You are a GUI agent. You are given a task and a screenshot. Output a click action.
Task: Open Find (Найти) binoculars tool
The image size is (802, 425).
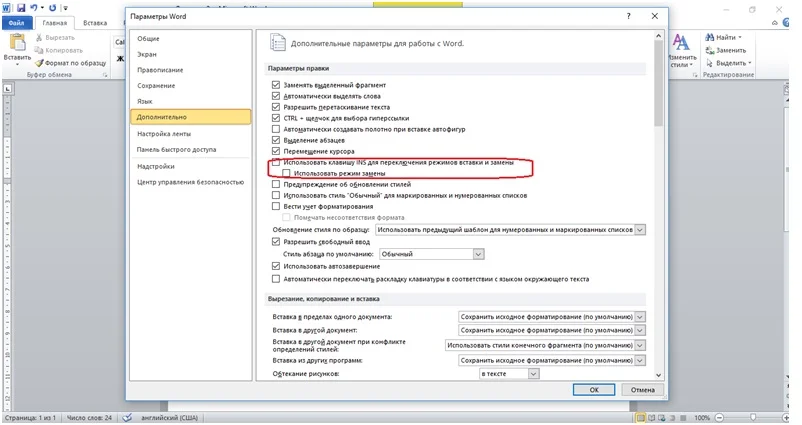point(725,37)
